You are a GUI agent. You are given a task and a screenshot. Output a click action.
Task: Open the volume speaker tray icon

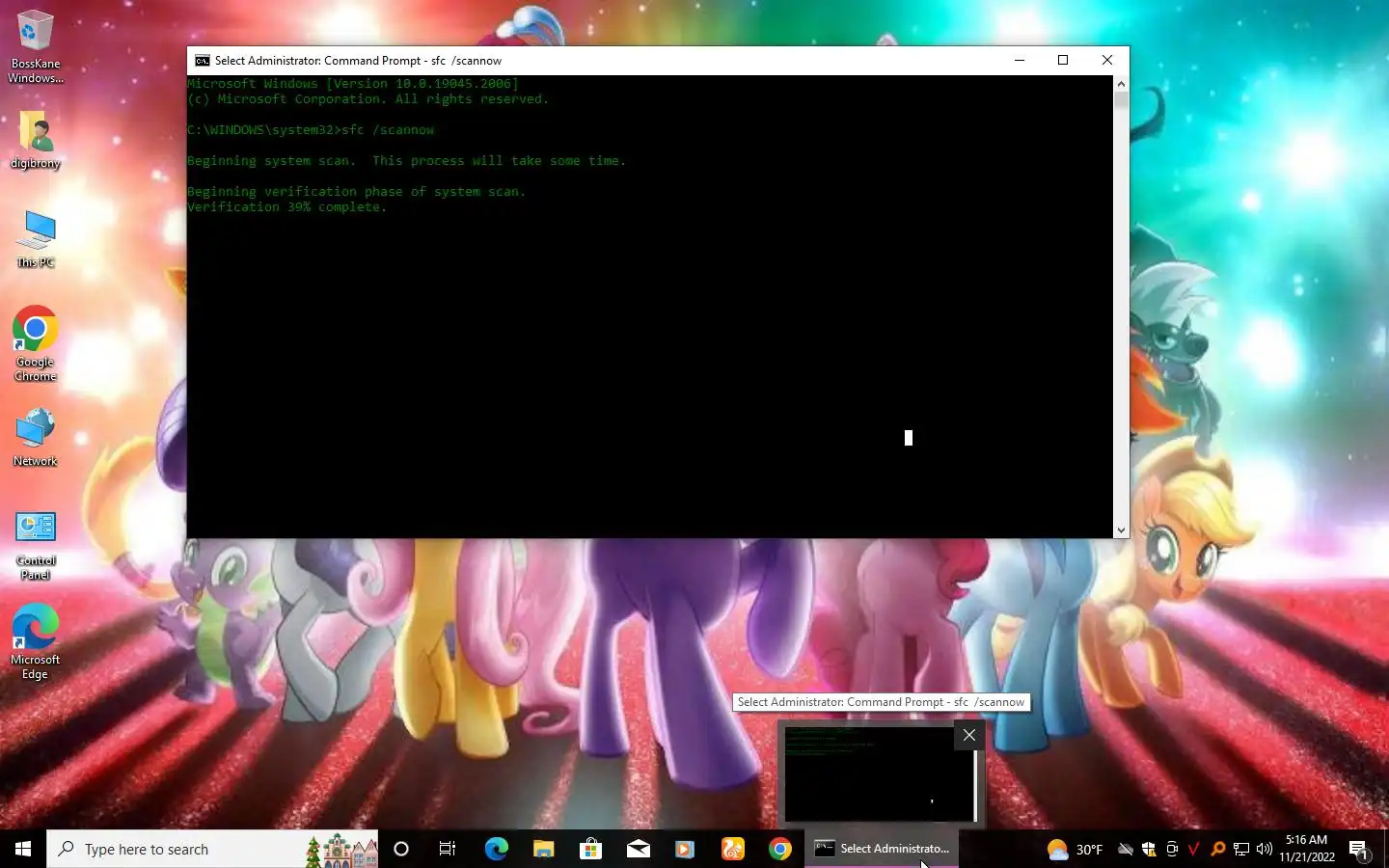coord(1264,849)
